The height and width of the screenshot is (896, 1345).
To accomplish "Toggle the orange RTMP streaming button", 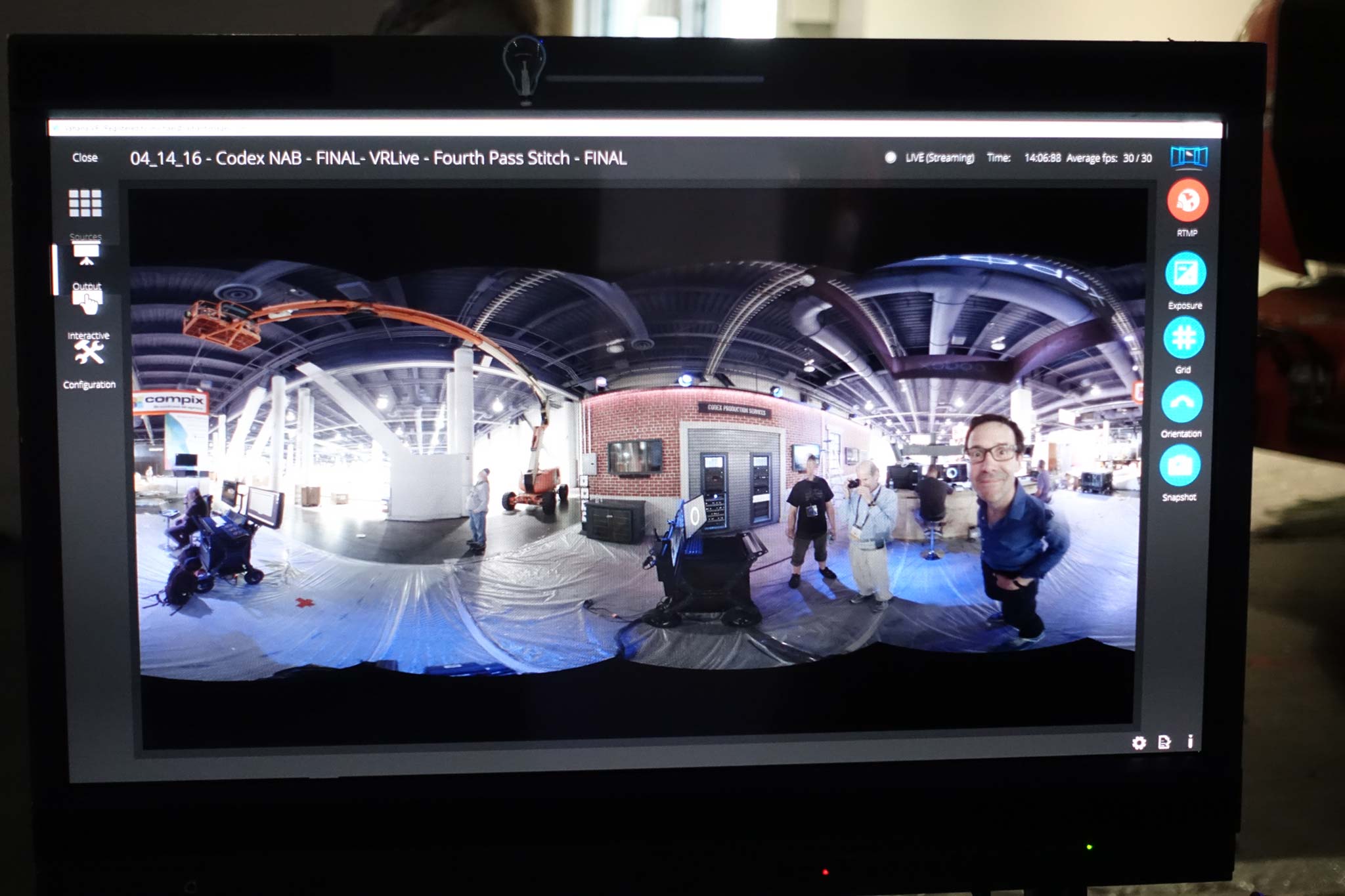I will 1187,201.
